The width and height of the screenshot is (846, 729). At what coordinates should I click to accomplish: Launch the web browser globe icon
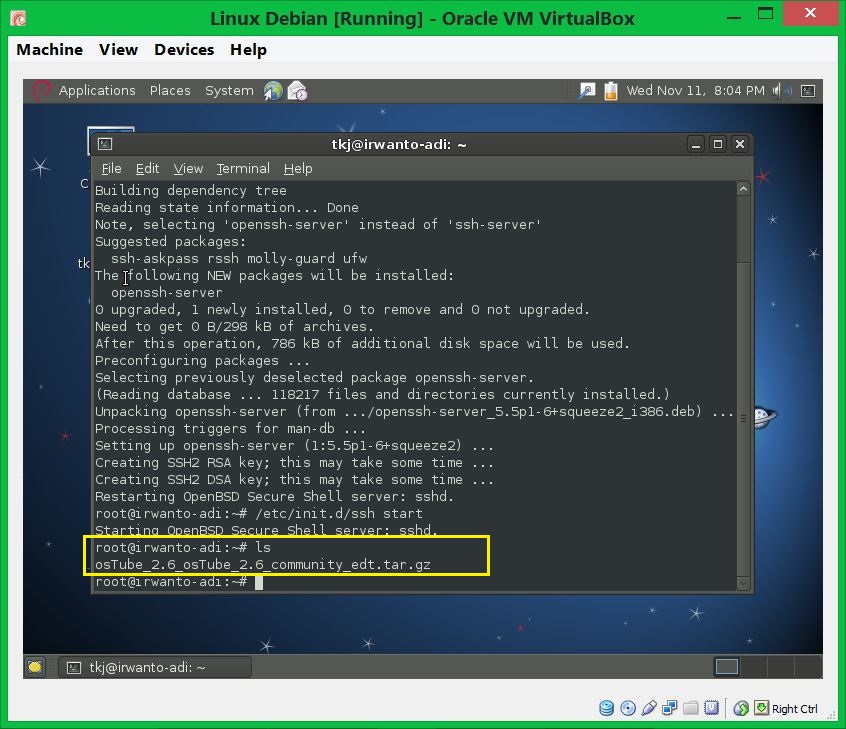(x=273, y=91)
